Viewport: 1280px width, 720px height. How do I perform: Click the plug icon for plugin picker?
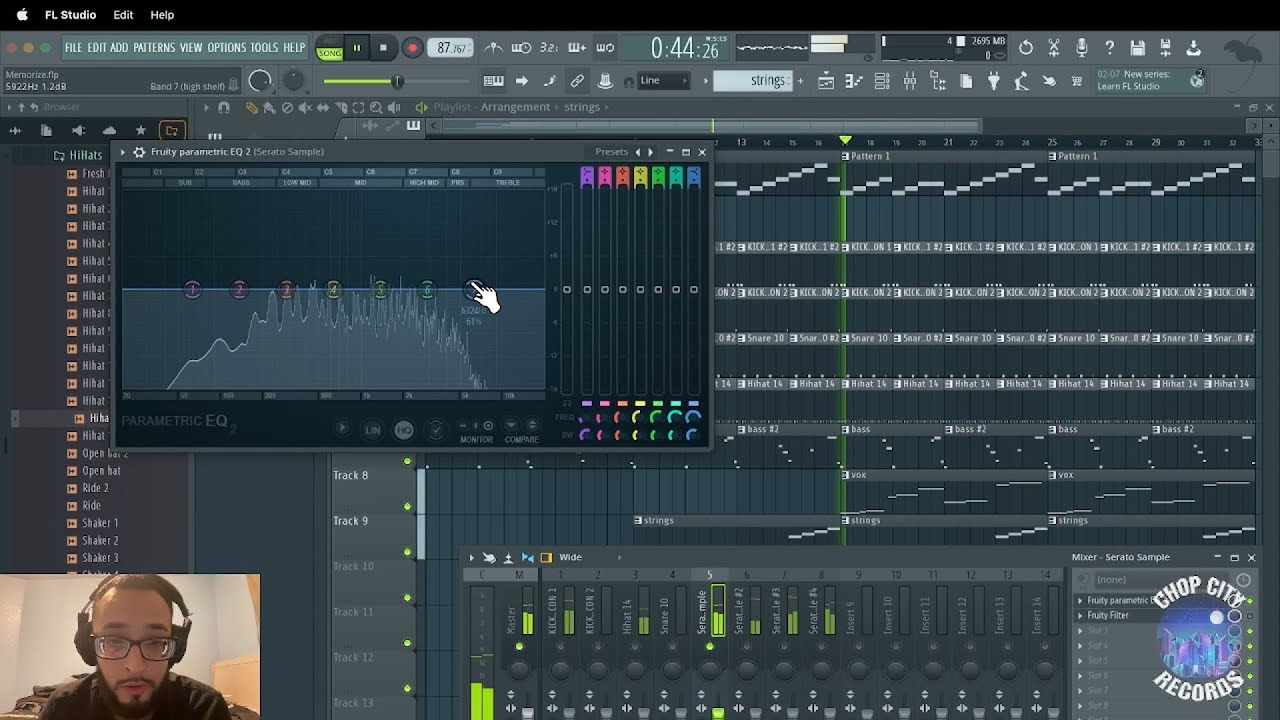coord(993,81)
